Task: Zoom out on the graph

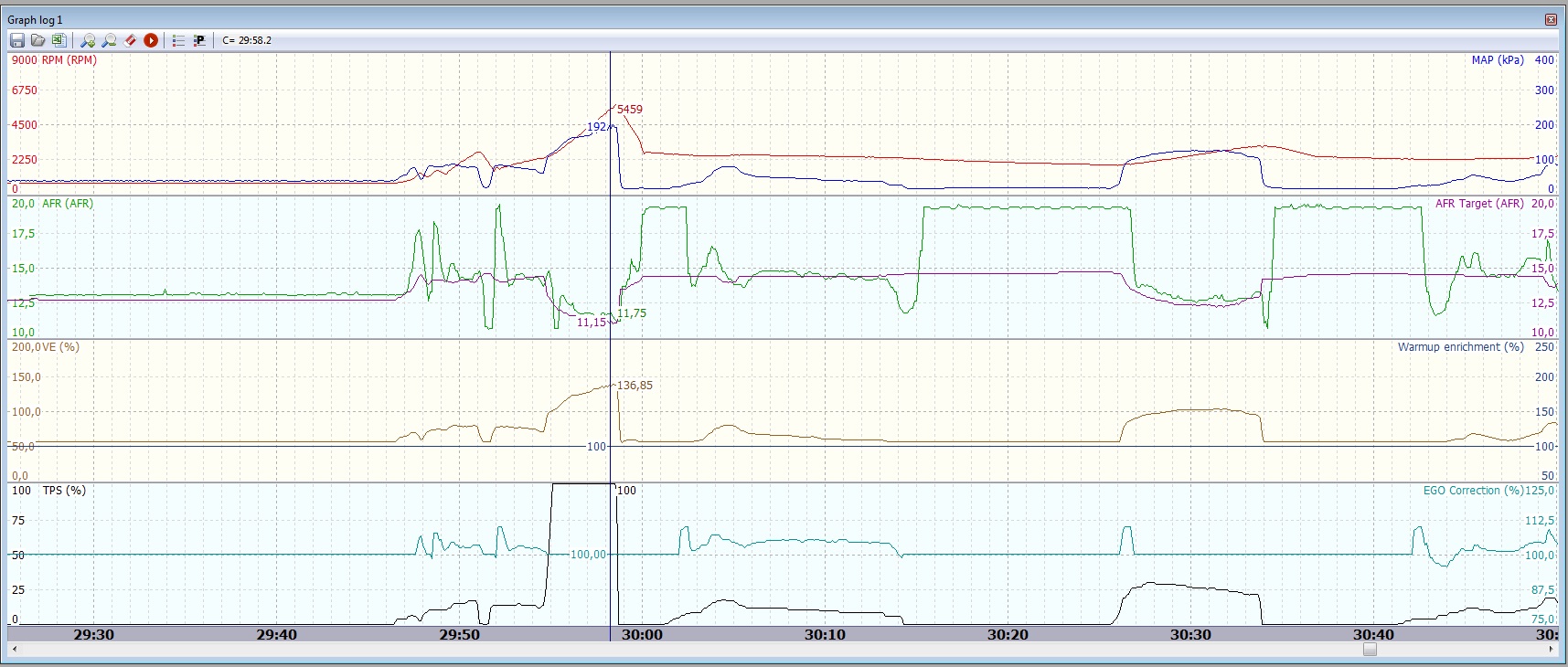Action: [109, 40]
